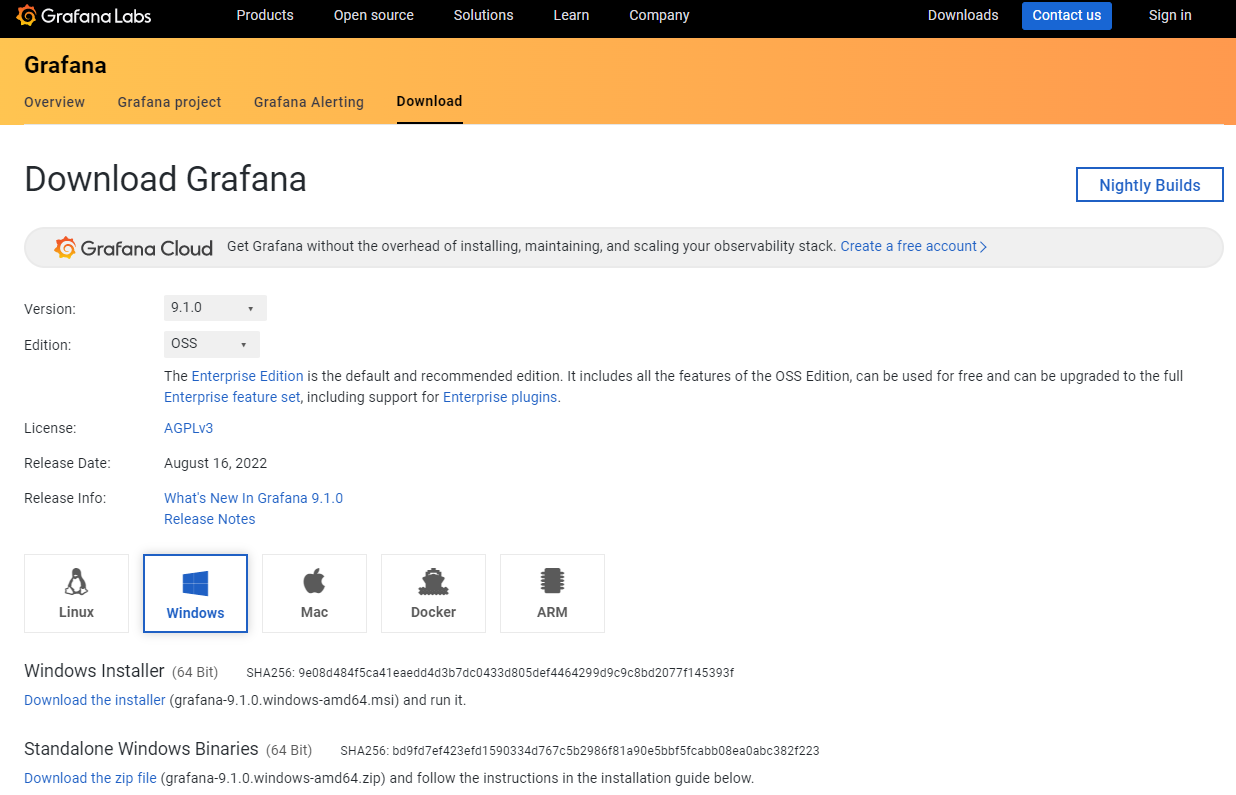This screenshot has width=1236, height=795.
Task: Click the Download Grafana heading
Action: [x=165, y=179]
